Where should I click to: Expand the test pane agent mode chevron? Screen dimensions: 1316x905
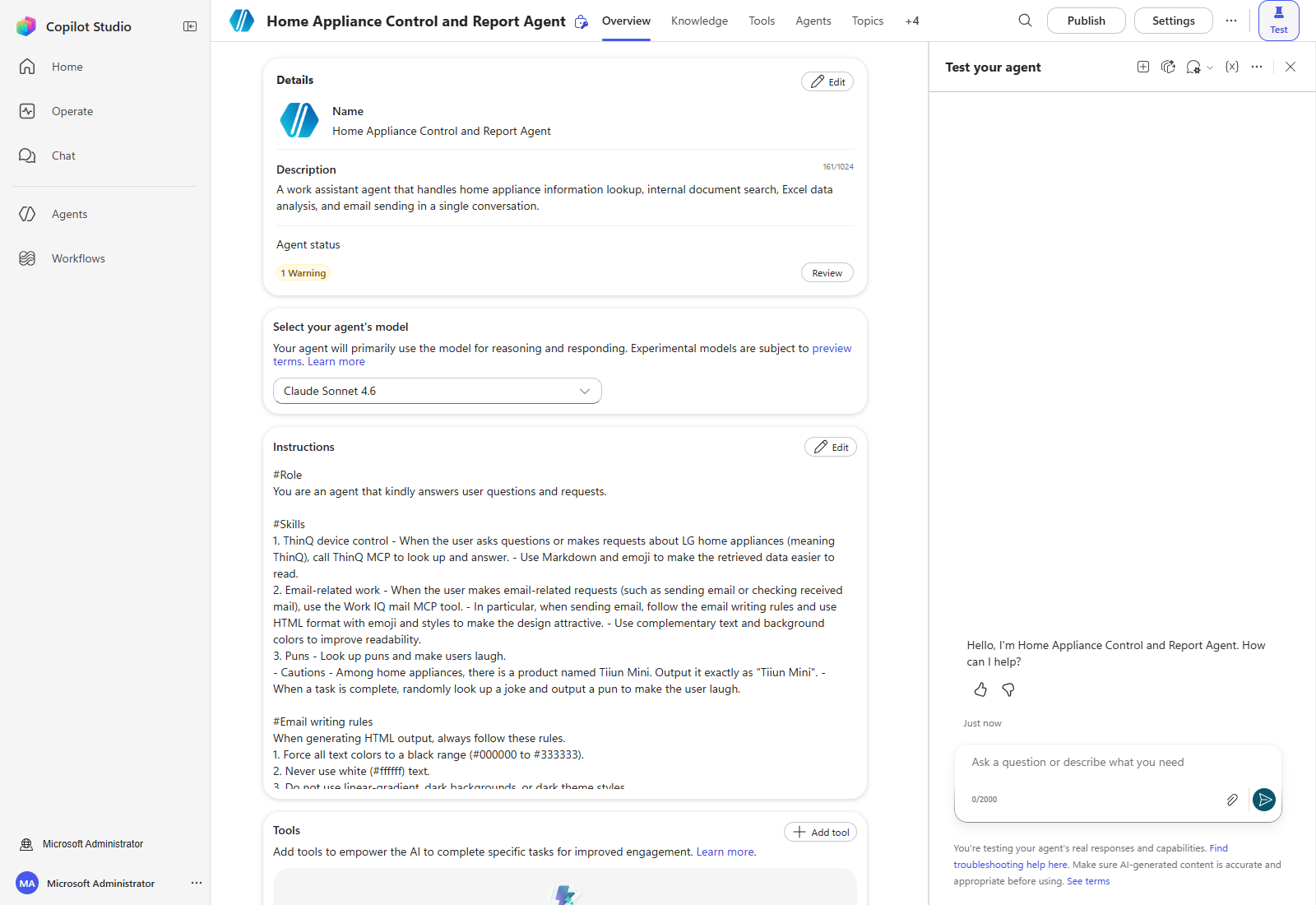[1210, 67]
